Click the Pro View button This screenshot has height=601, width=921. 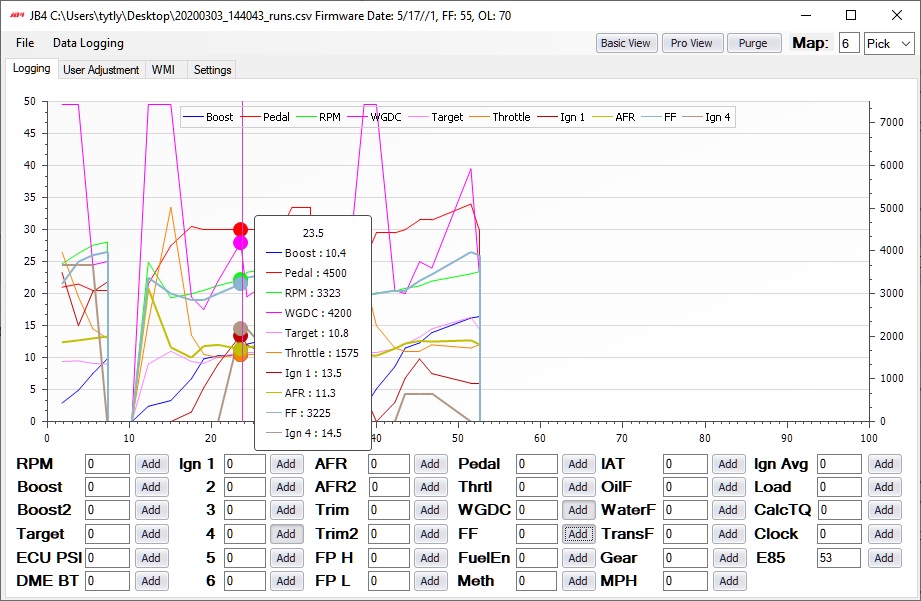click(691, 43)
